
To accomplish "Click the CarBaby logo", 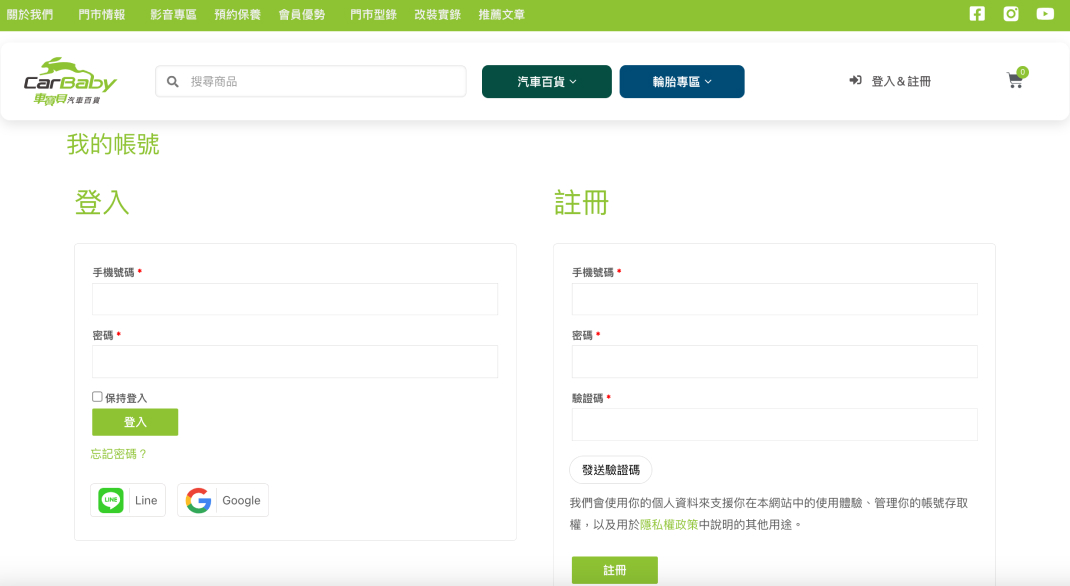I will tap(70, 81).
